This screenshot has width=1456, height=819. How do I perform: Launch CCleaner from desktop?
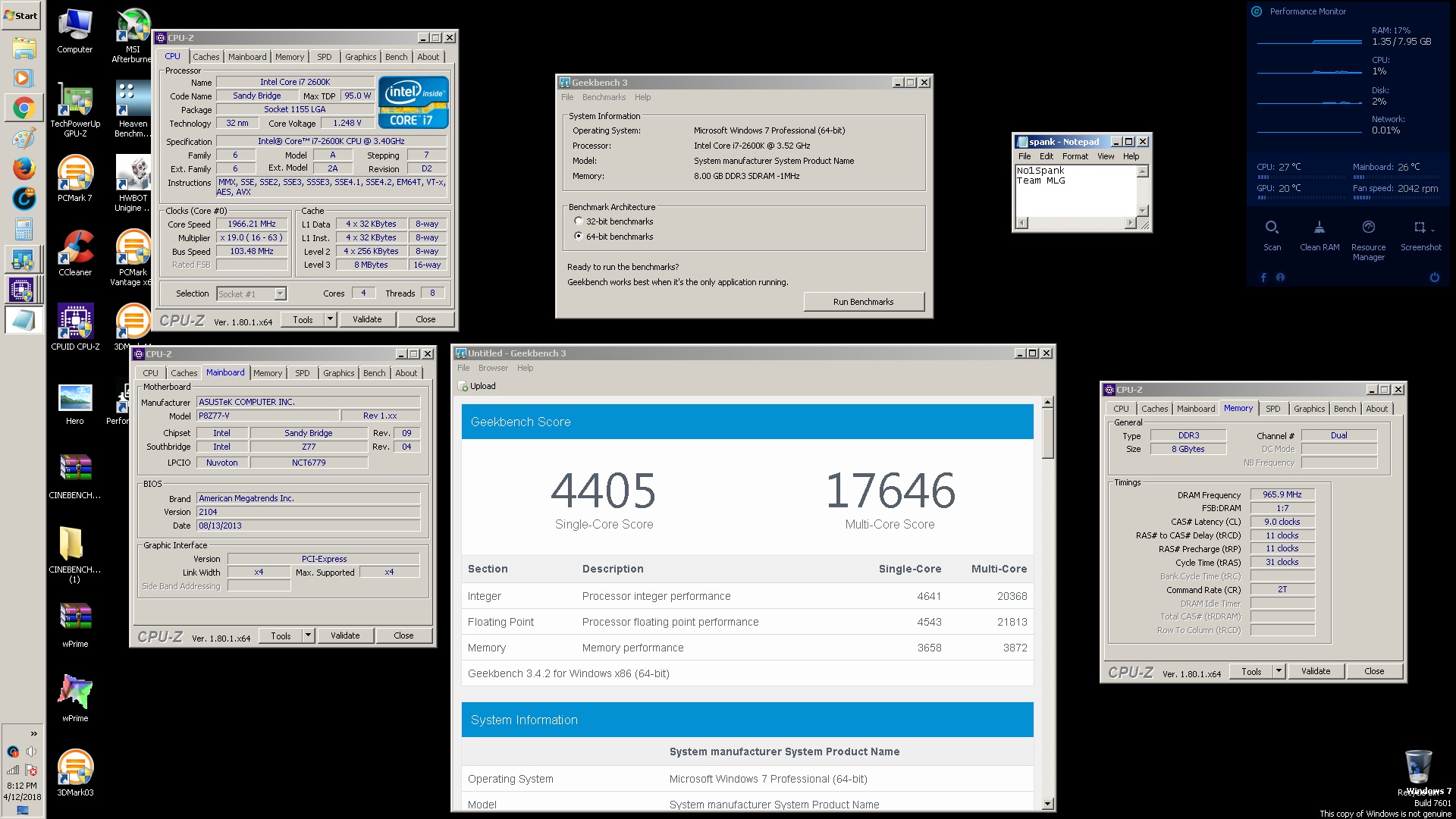75,253
